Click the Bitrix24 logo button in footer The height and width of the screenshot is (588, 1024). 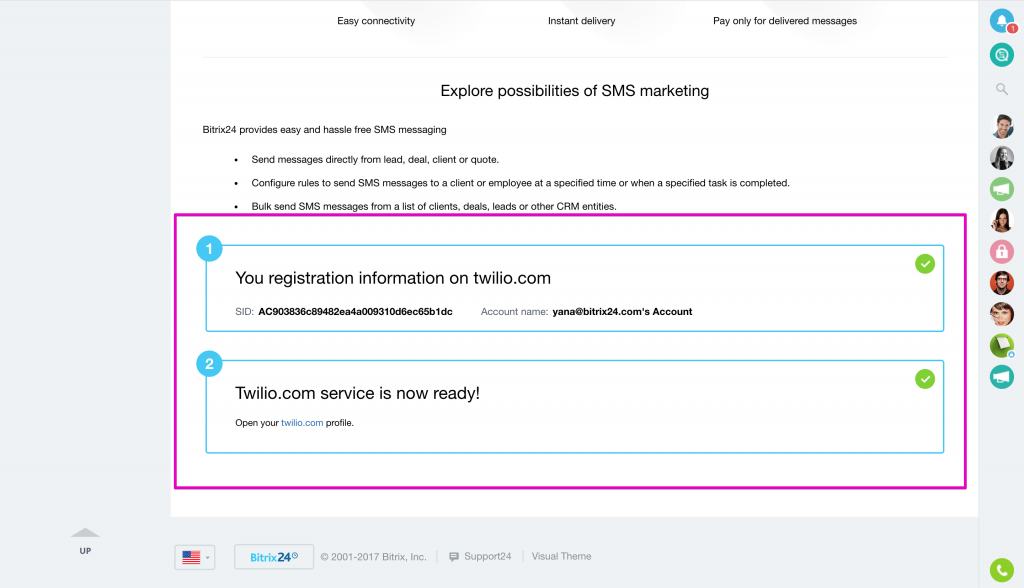274,557
